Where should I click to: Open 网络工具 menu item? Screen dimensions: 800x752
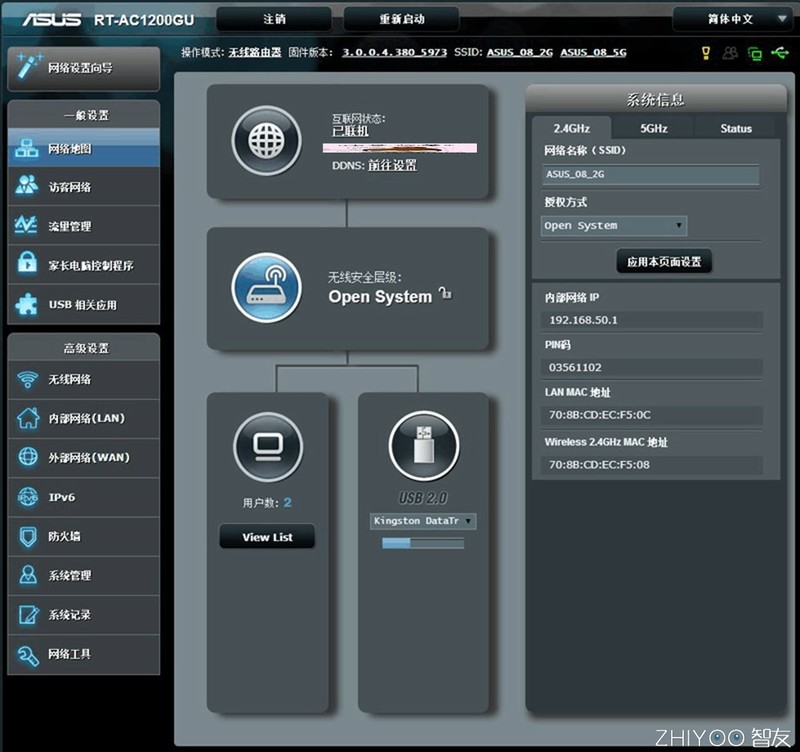click(84, 654)
